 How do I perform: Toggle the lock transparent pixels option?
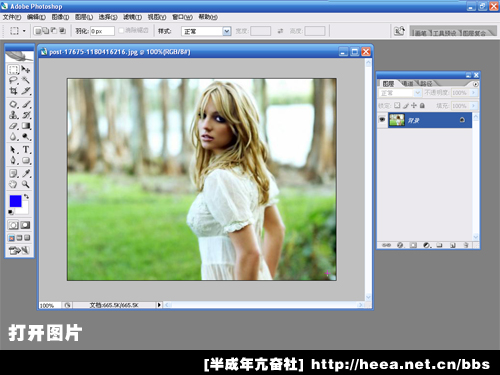pyautogui.click(x=397, y=106)
